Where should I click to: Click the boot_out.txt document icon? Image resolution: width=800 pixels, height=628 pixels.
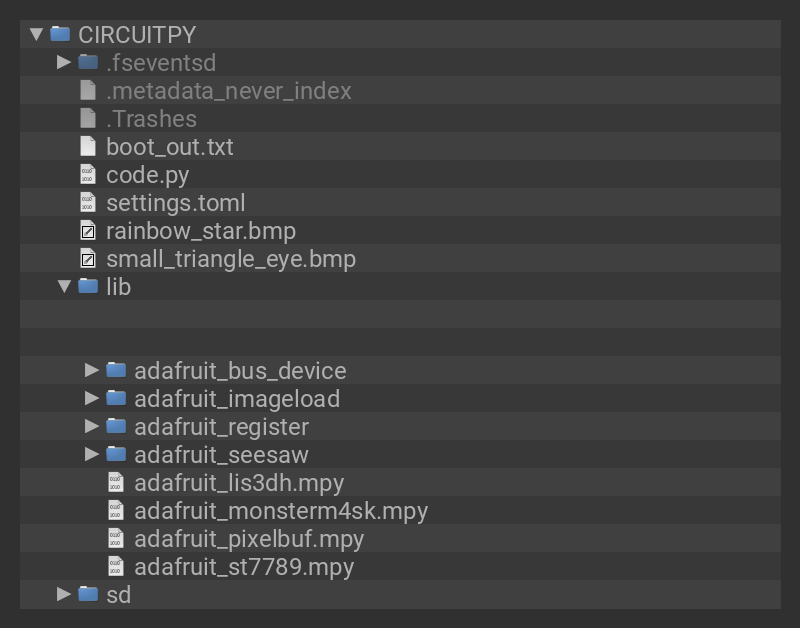pos(88,147)
